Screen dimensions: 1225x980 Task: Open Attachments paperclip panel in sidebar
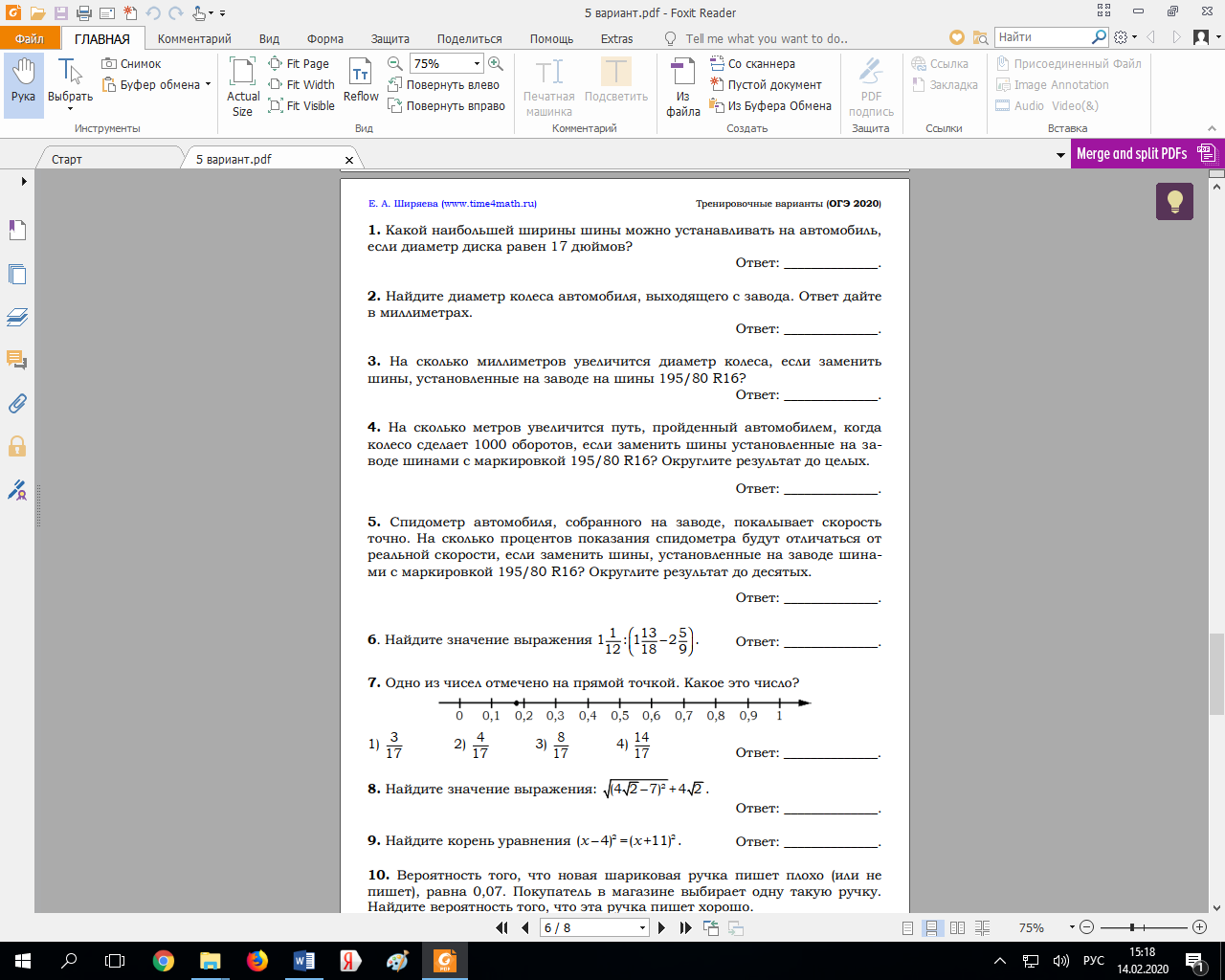tap(17, 403)
